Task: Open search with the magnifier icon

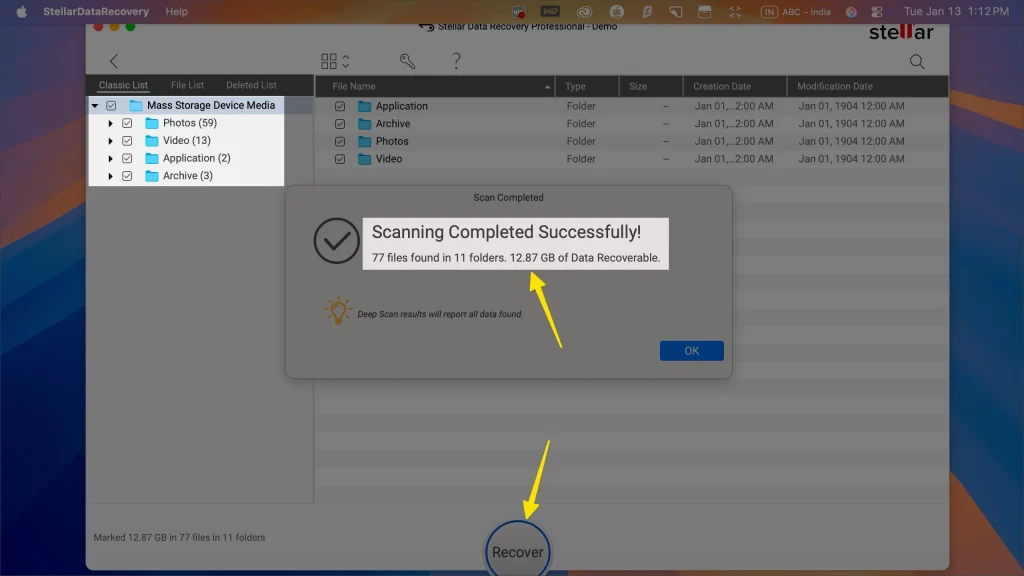Action: point(918,61)
